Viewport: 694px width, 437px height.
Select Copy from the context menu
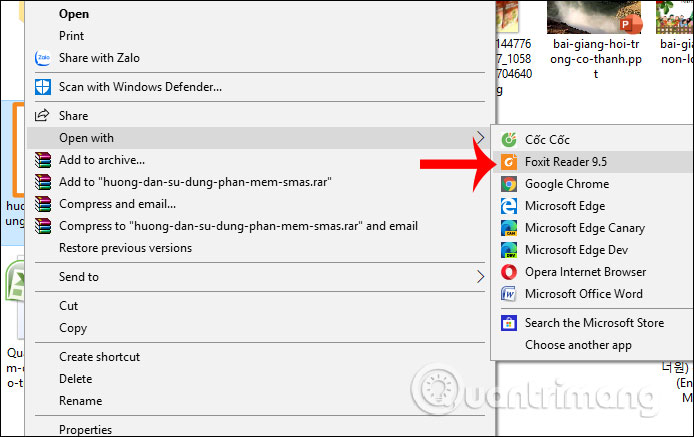[73, 328]
